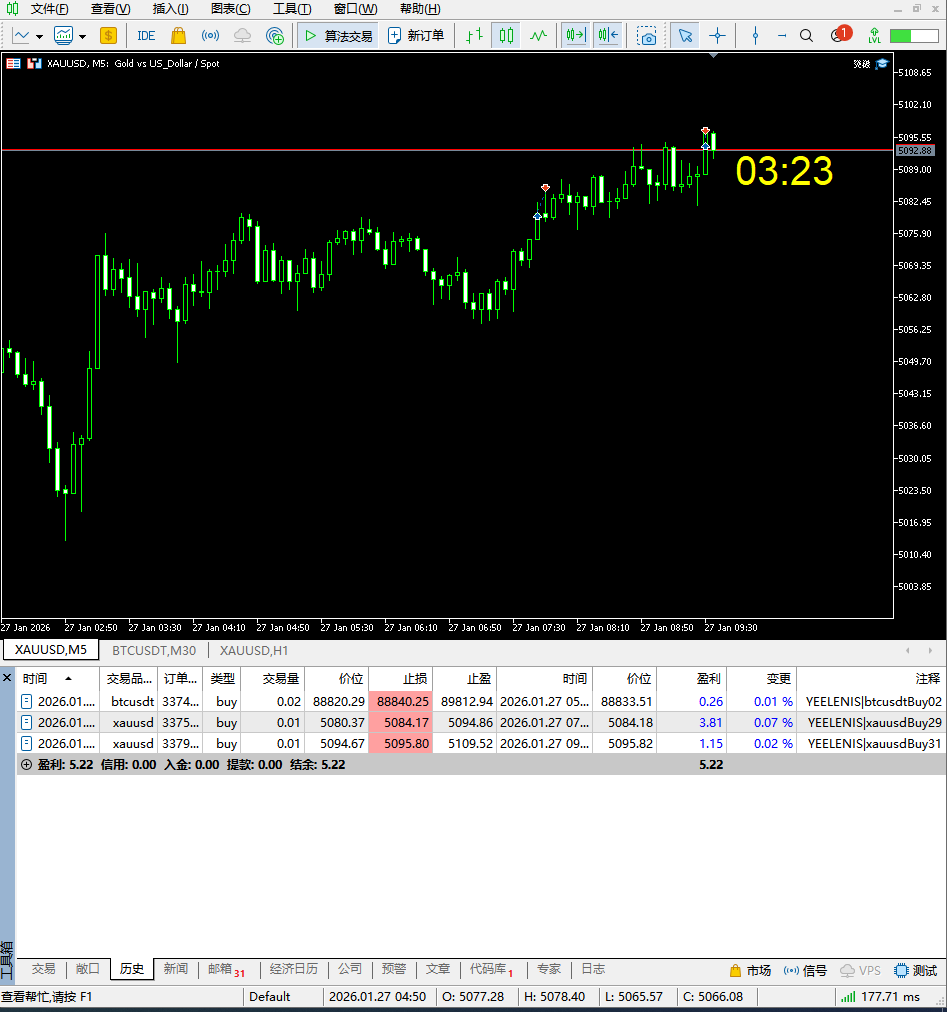Open the 文件(F) menu
Viewport: 947px width, 1012px height.
click(49, 9)
